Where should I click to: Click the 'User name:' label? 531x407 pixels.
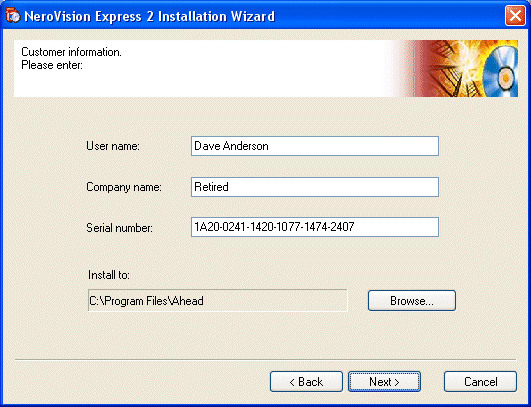113,146
